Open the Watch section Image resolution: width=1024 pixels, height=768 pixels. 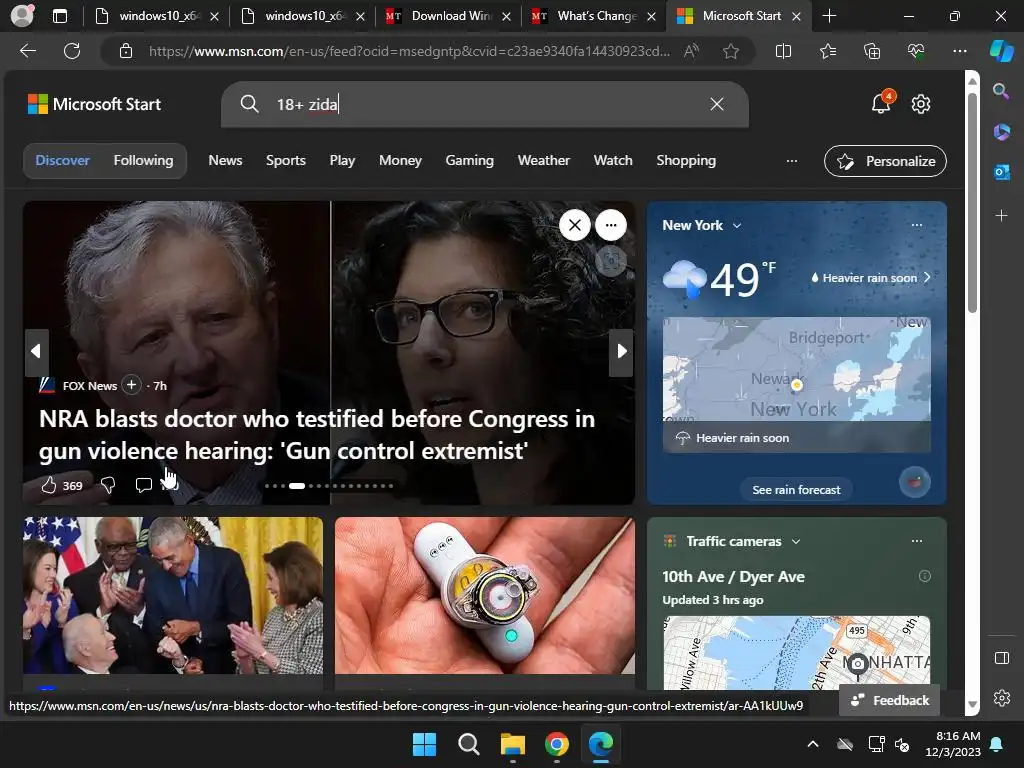coord(613,161)
